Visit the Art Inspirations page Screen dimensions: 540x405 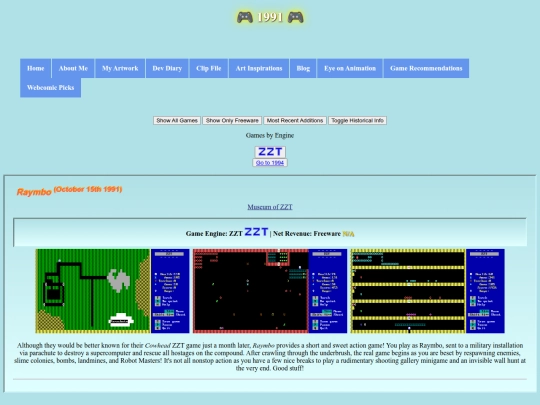[x=259, y=68]
